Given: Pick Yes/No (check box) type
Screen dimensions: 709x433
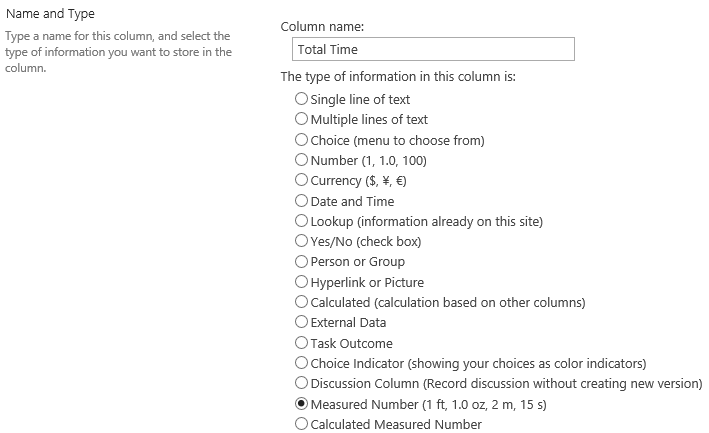Looking at the screenshot, I should point(301,241).
